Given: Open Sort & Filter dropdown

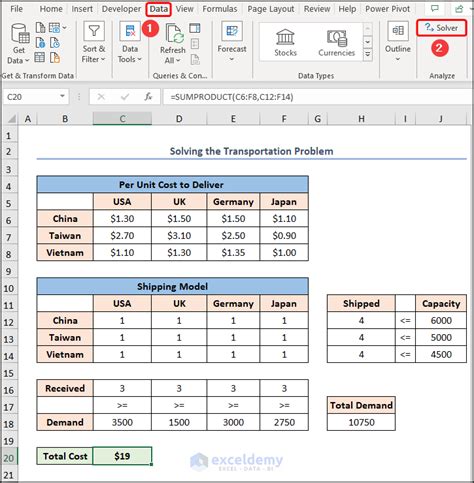Looking at the screenshot, I should point(94,54).
